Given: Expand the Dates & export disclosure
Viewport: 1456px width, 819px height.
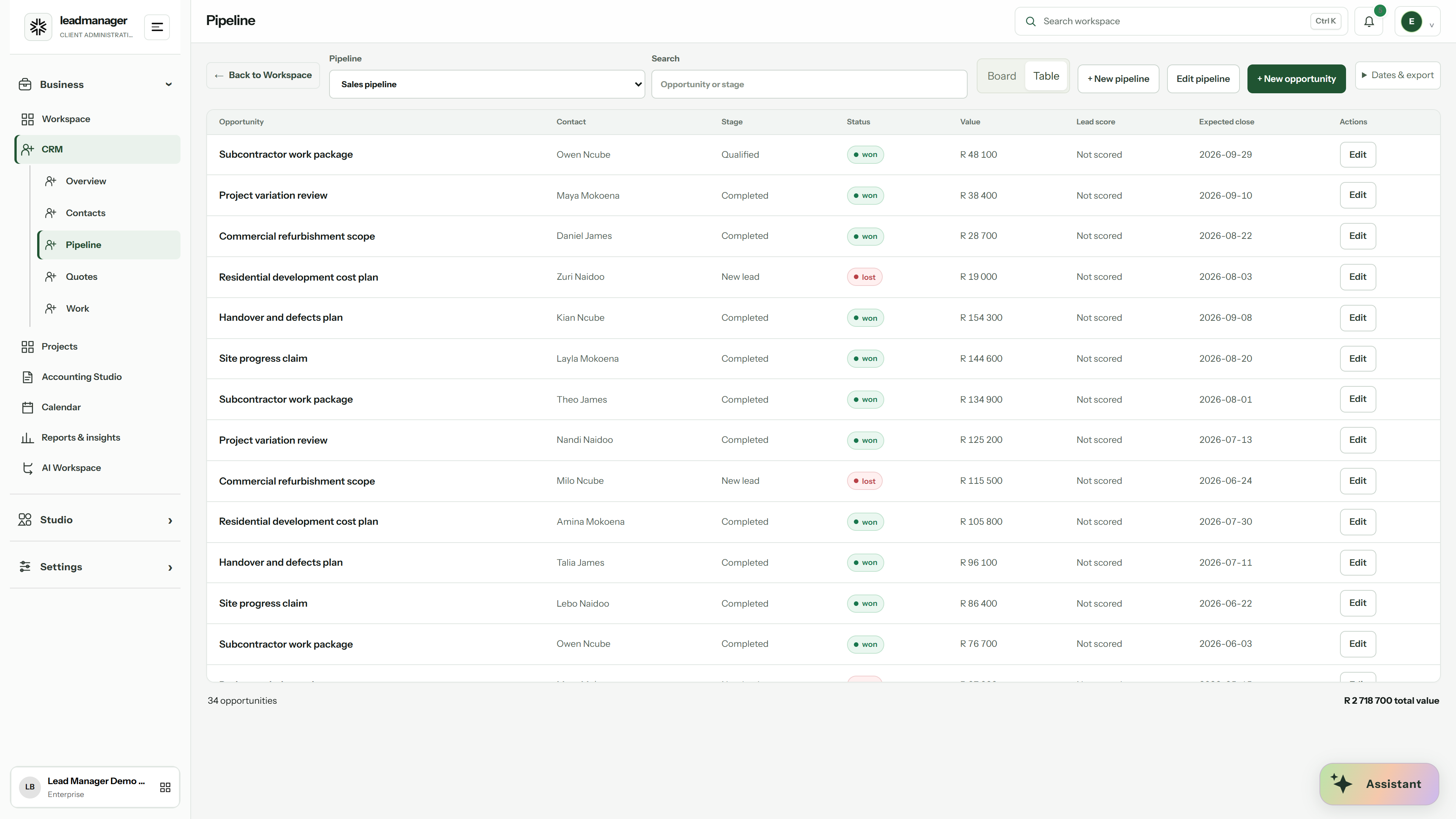Looking at the screenshot, I should point(1397,75).
